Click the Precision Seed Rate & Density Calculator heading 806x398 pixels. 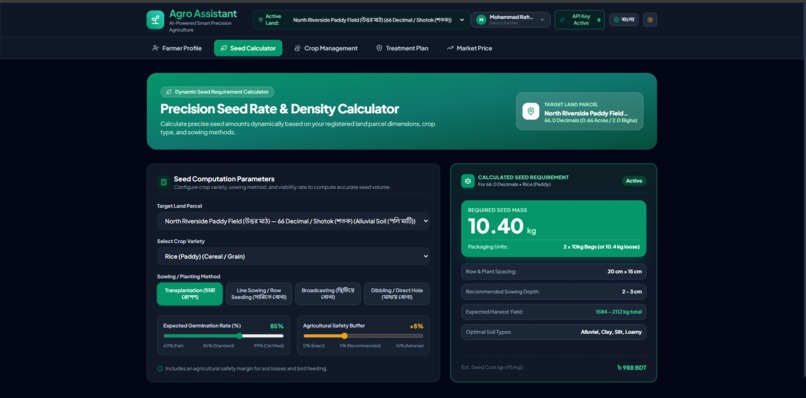[x=280, y=109]
